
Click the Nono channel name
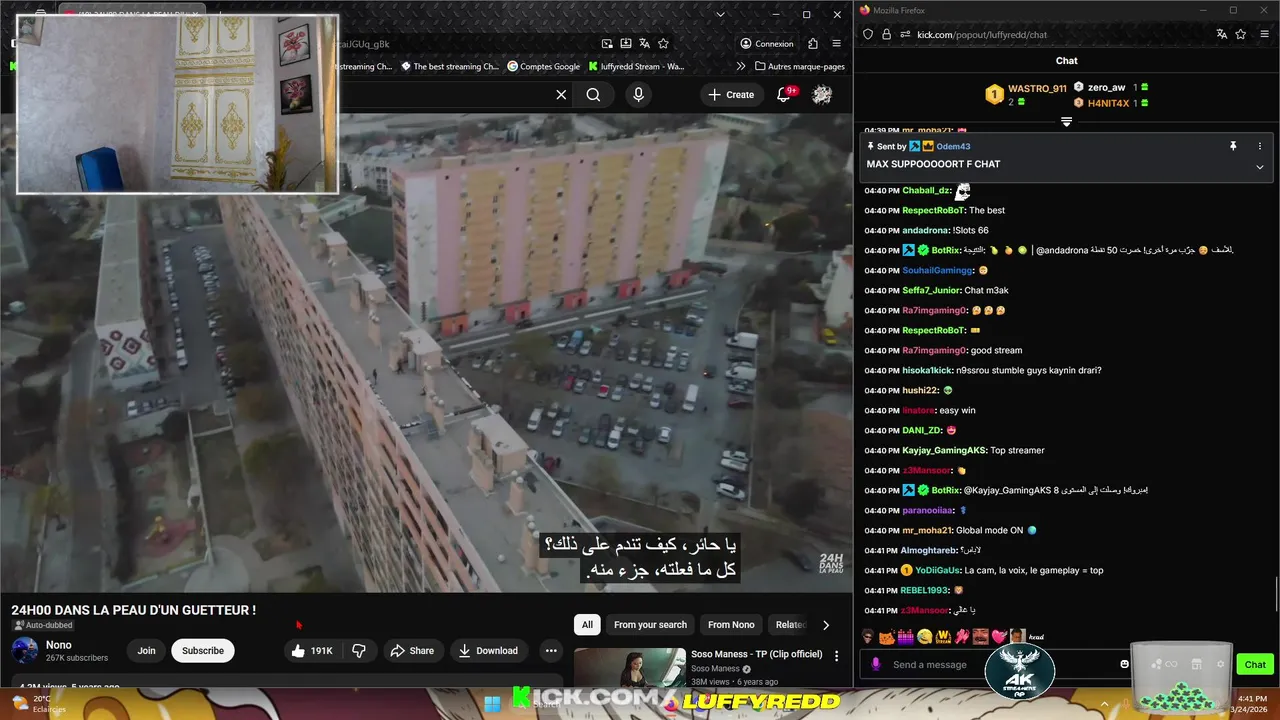59,645
